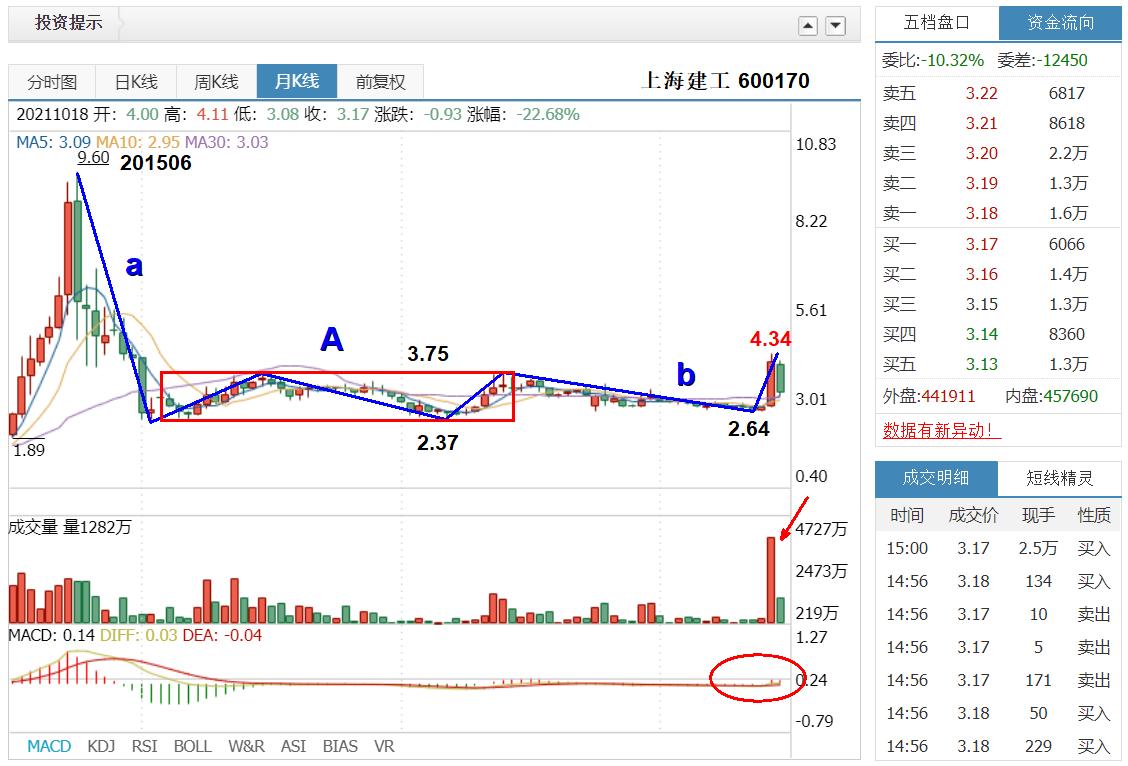Viewport: 1128px width, 766px height.
Task: Click the 现手 value 171
Action: pyautogui.click(x=1038, y=680)
